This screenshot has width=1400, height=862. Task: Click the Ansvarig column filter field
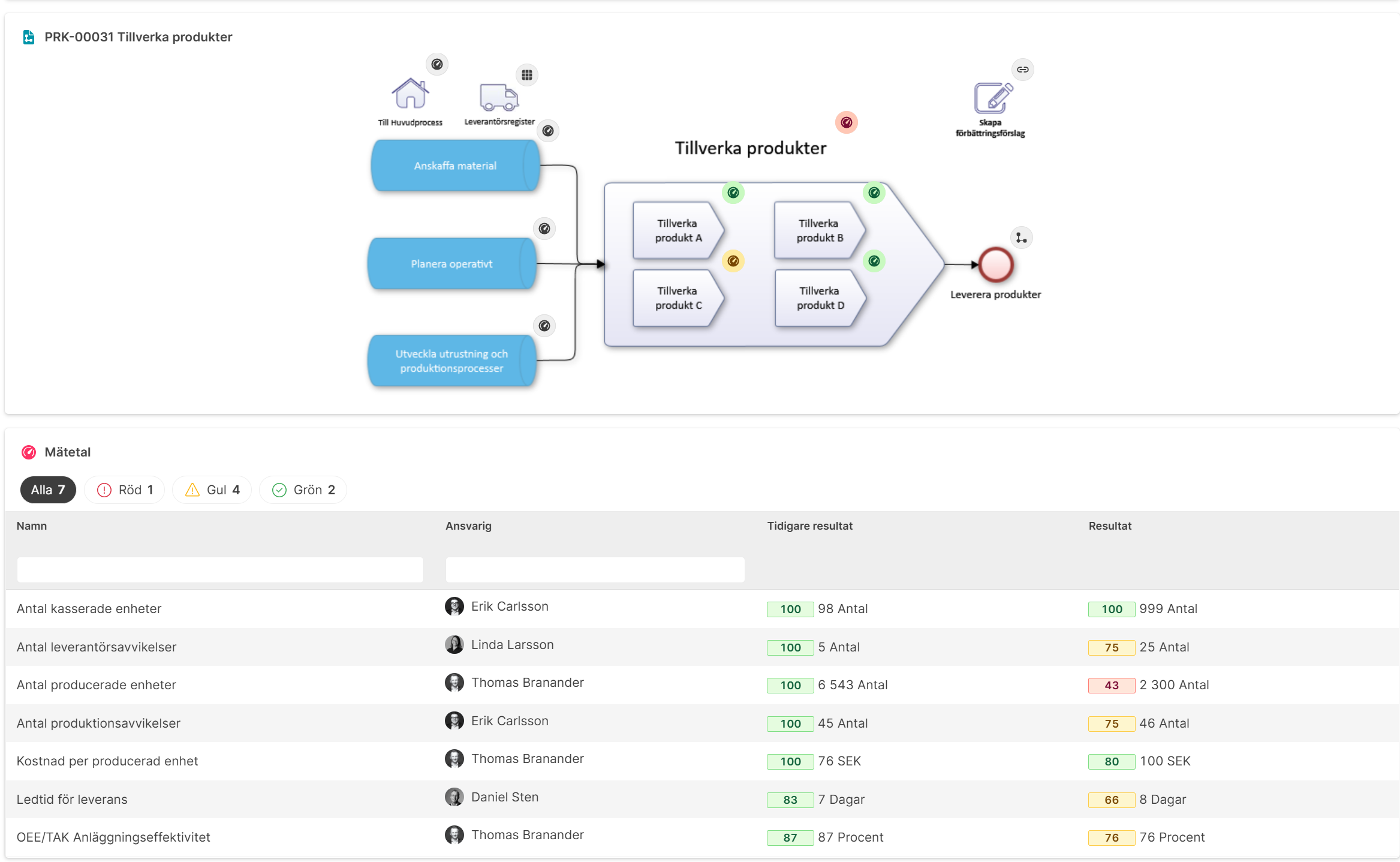(x=595, y=569)
